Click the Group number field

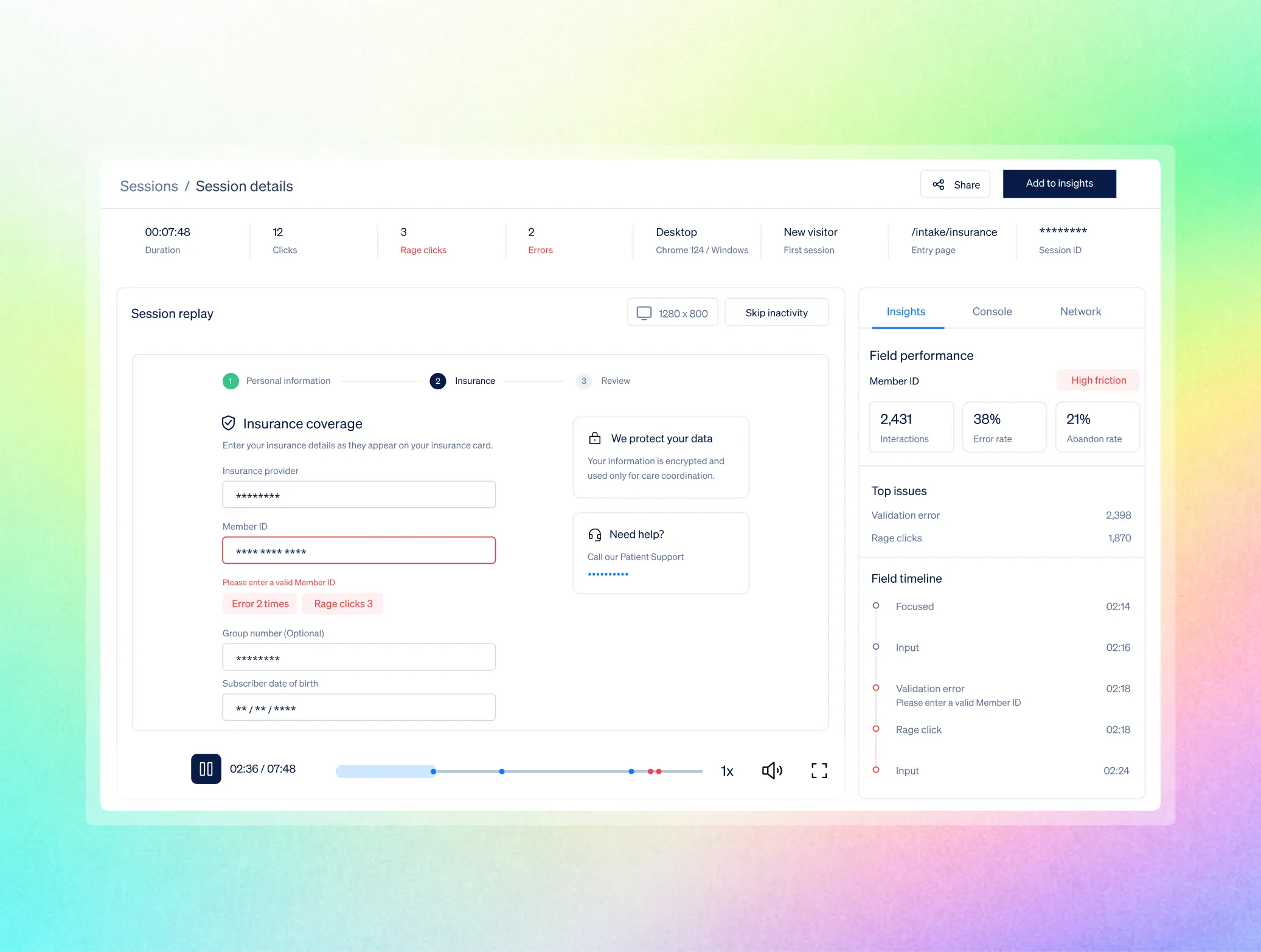click(358, 657)
